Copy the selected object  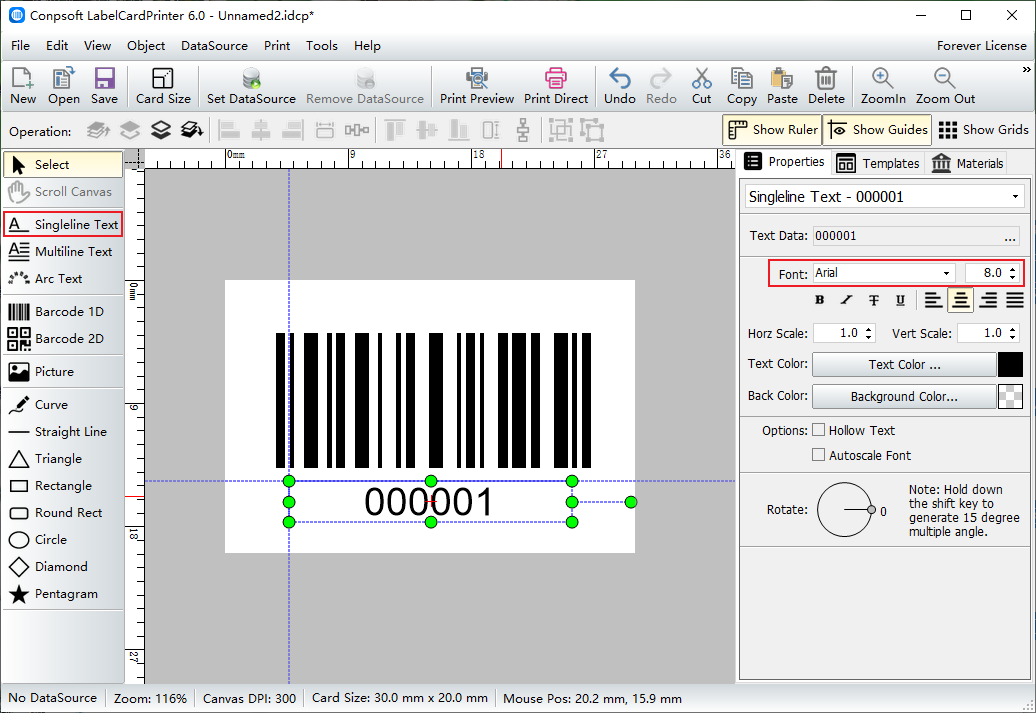(x=741, y=86)
